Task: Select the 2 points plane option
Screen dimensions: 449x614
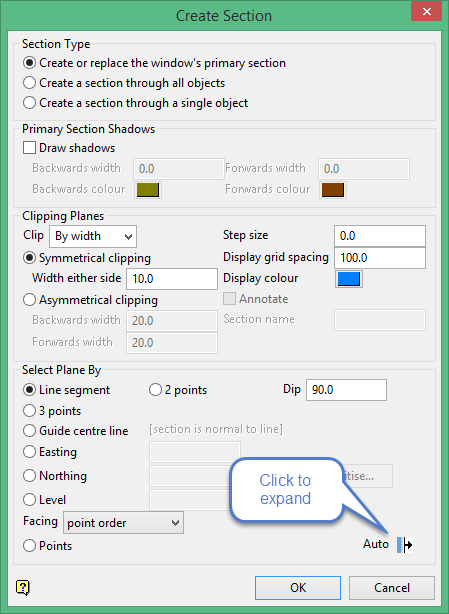Action: pyautogui.click(x=155, y=390)
